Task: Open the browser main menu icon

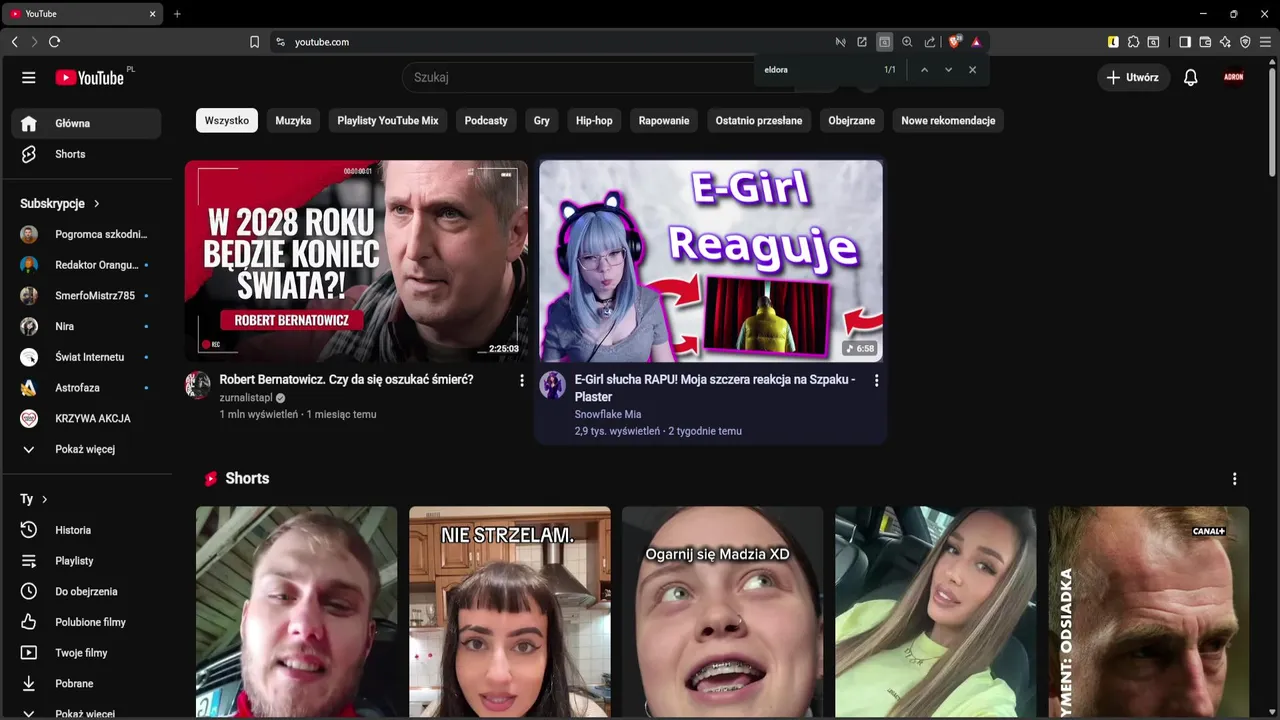Action: tap(1266, 42)
